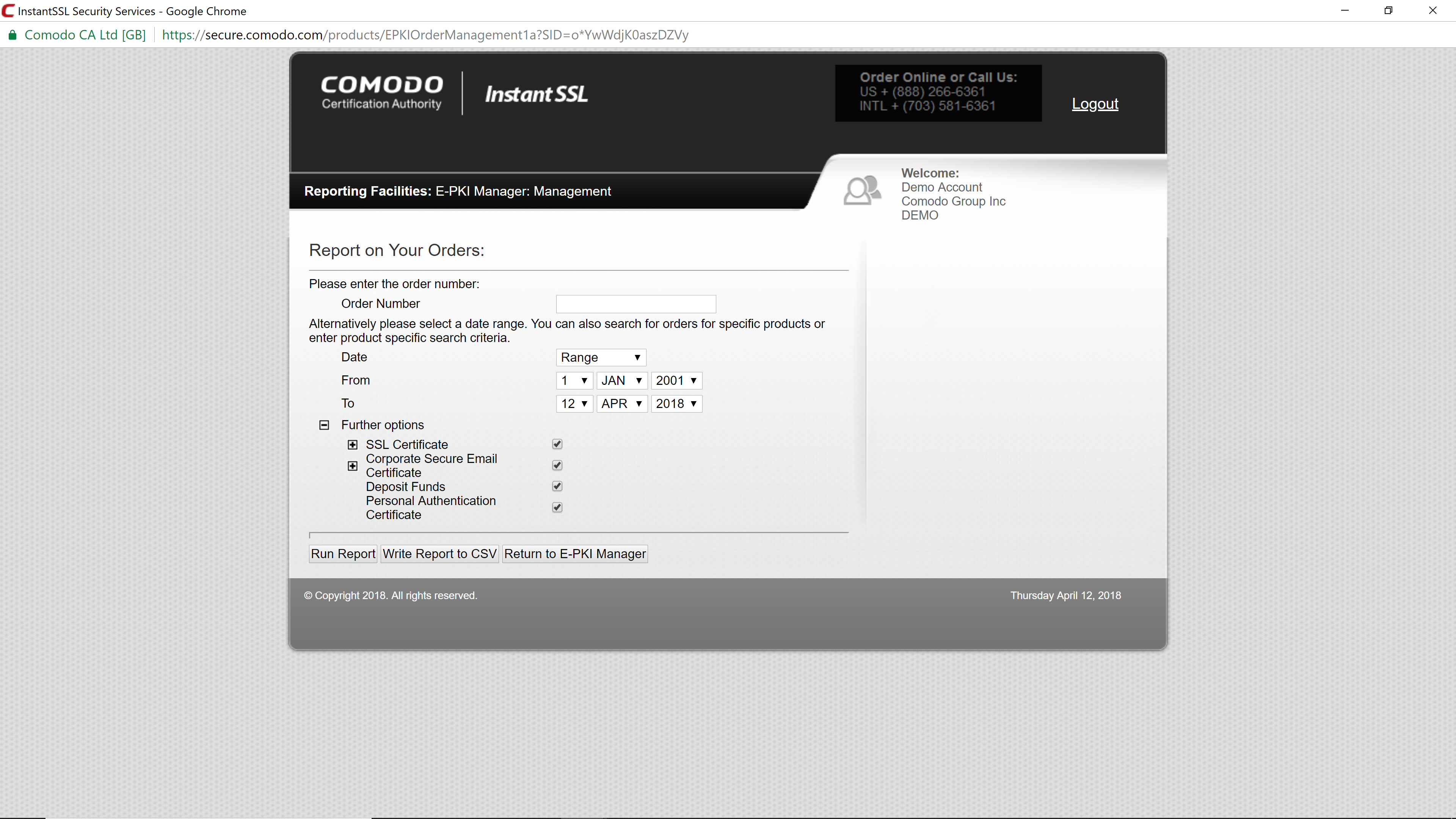Uncheck the SSL Certificate checkbox
Viewport: 1456px width, 819px height.
point(557,444)
